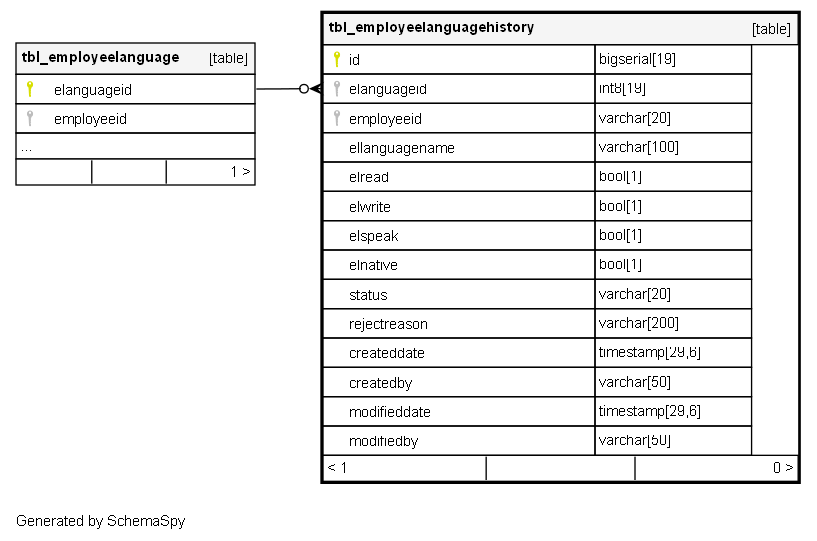Click gray key icon beside history employeeid
The height and width of the screenshot is (541, 817).
point(337,119)
